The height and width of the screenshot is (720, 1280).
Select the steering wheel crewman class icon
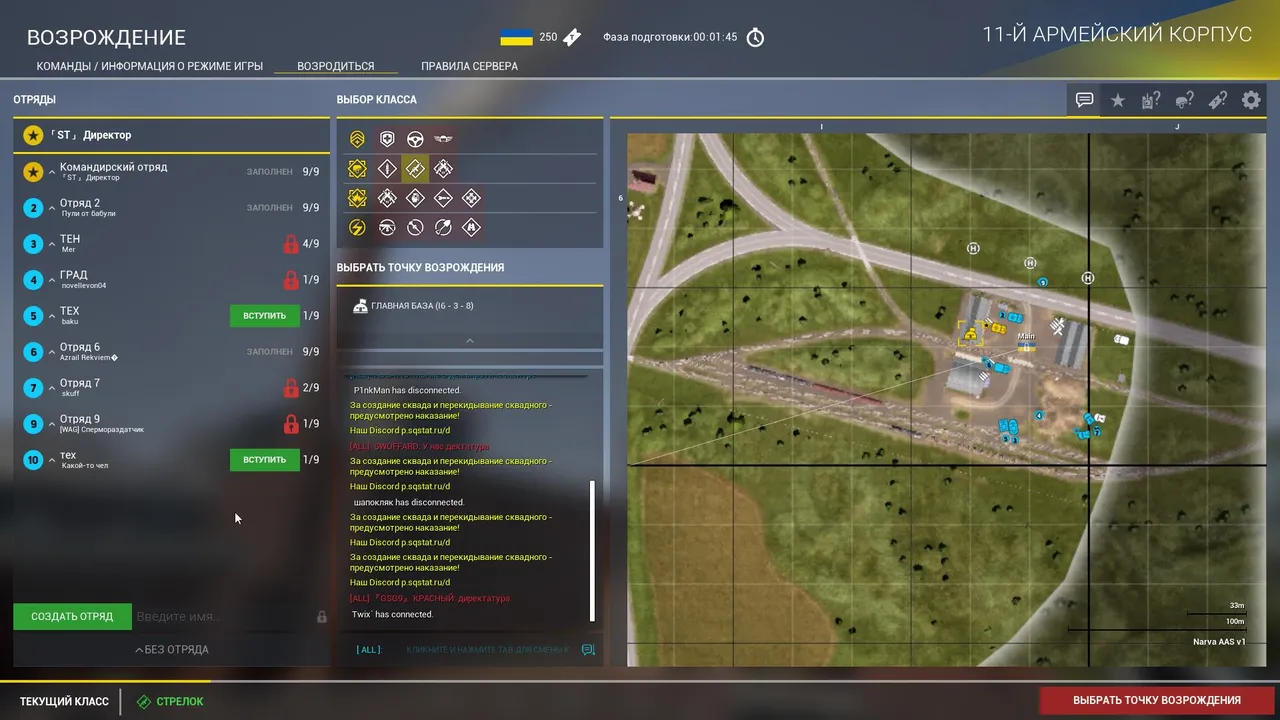[x=415, y=139]
